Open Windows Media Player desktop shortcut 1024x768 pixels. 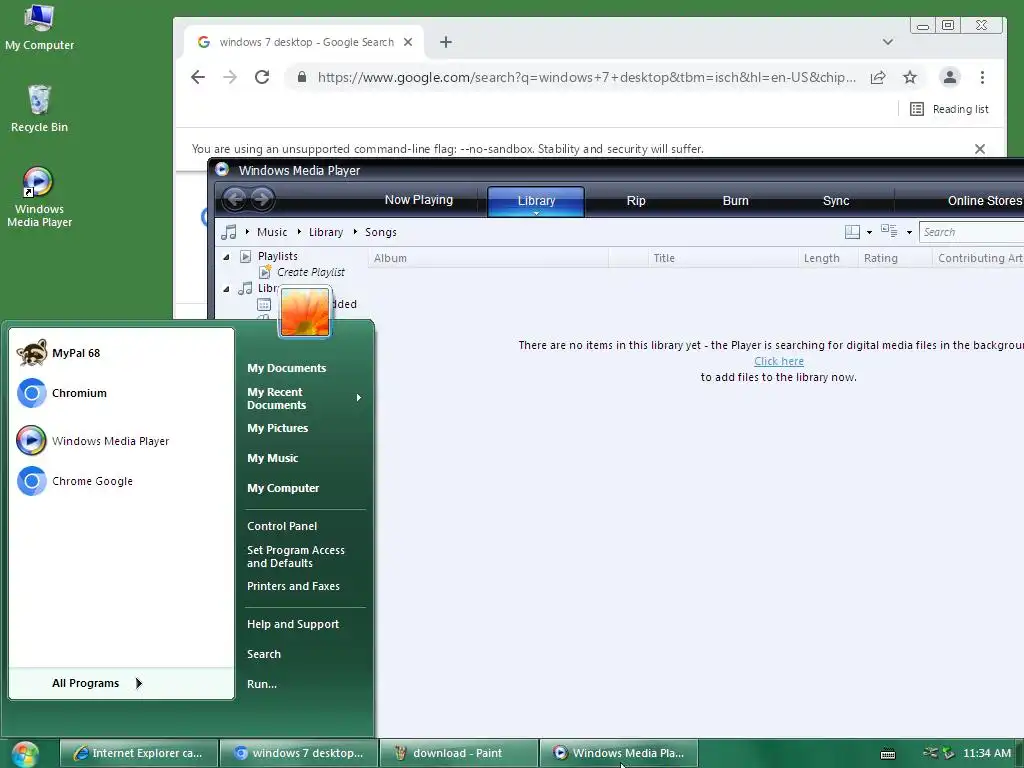39,197
